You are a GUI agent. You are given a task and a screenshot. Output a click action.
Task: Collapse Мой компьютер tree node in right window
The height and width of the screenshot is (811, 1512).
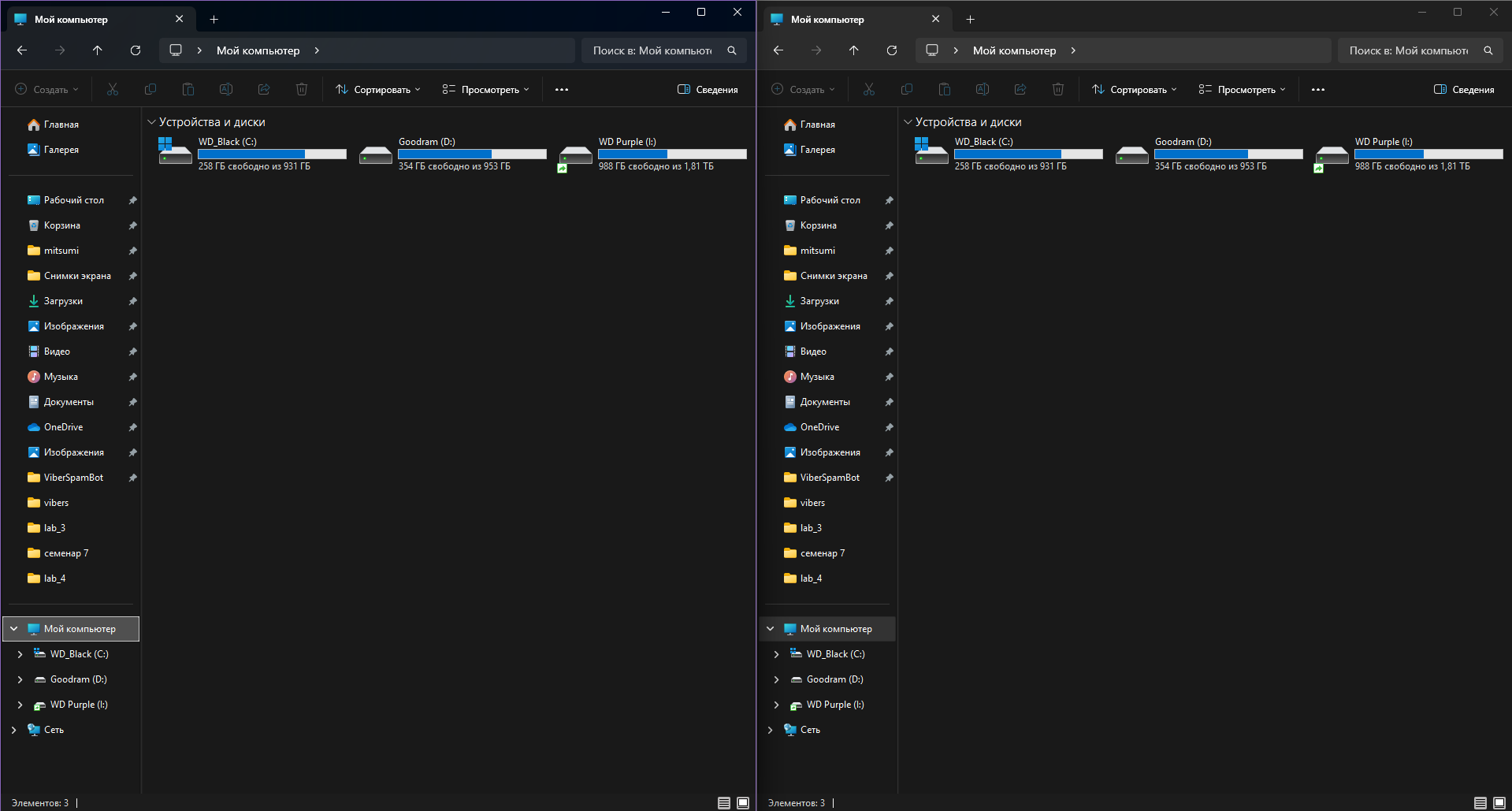click(771, 629)
